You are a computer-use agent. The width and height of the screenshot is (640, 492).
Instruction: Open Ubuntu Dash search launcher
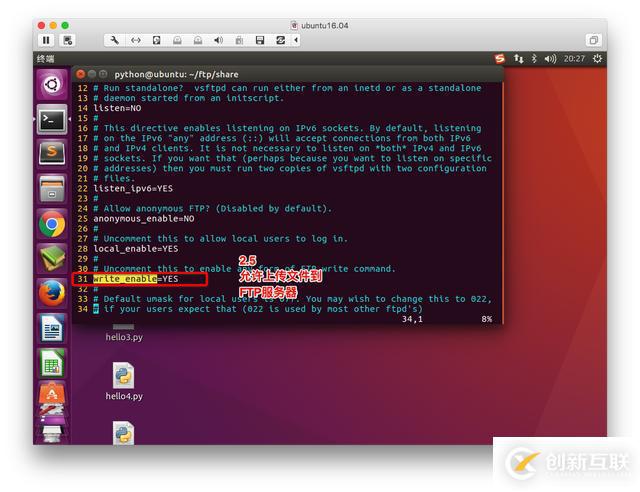coord(52,85)
